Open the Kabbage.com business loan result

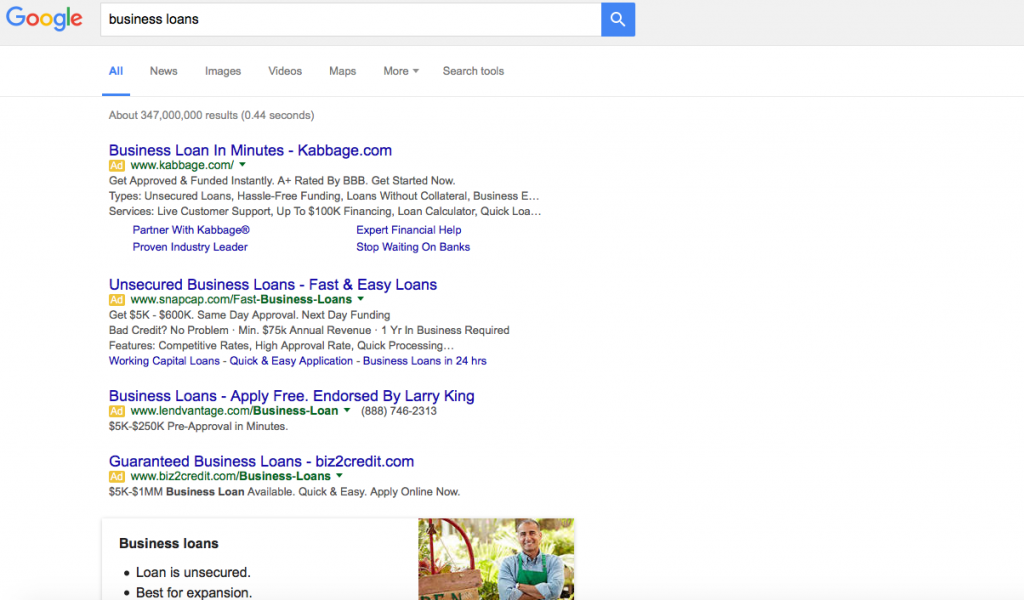250,150
